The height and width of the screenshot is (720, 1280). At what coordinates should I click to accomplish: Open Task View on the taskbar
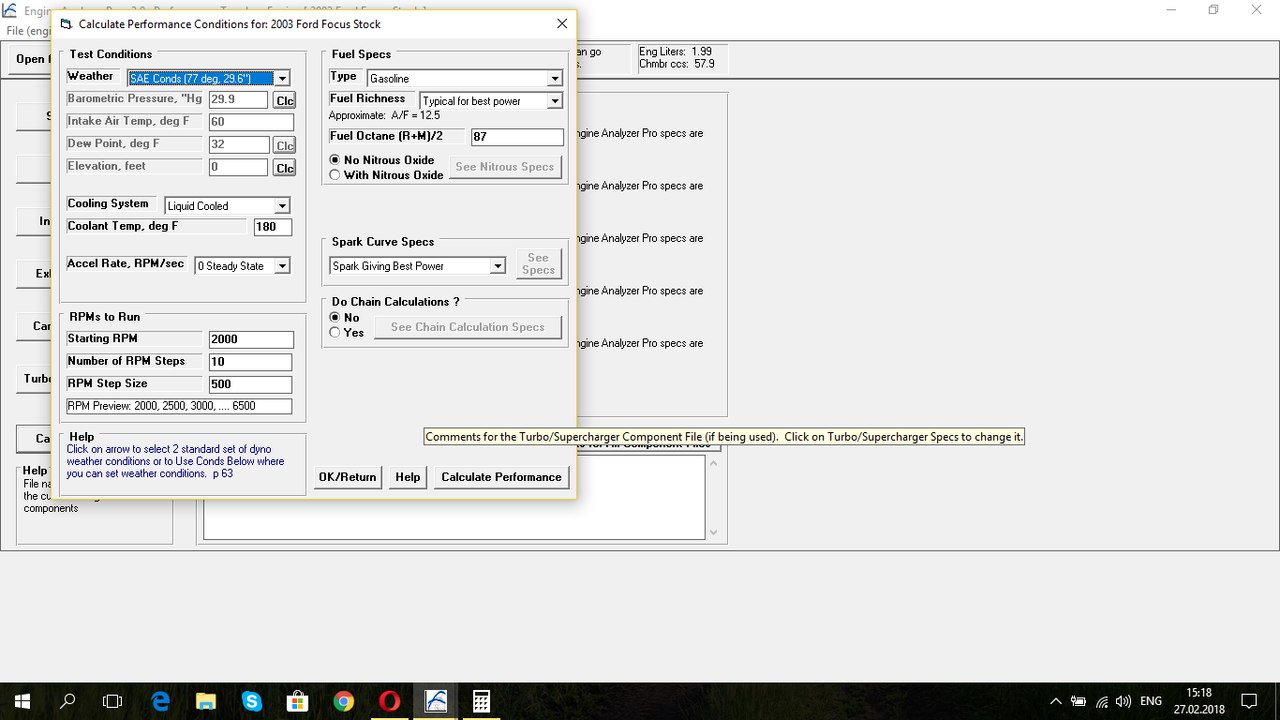point(113,701)
